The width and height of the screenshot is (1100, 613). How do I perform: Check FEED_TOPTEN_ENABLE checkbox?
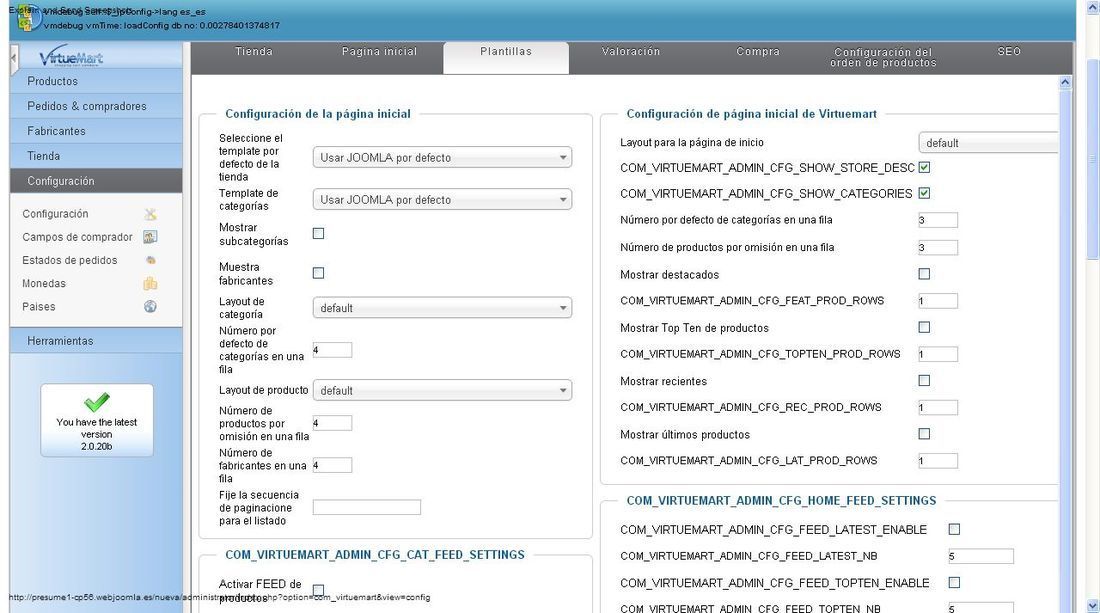pos(954,583)
